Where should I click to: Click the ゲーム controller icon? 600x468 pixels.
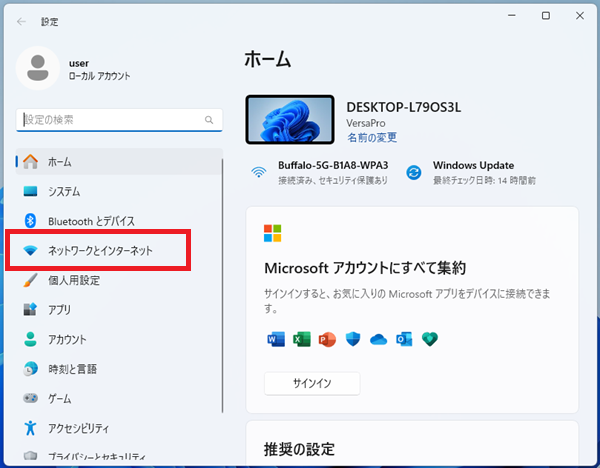[x=30, y=398]
